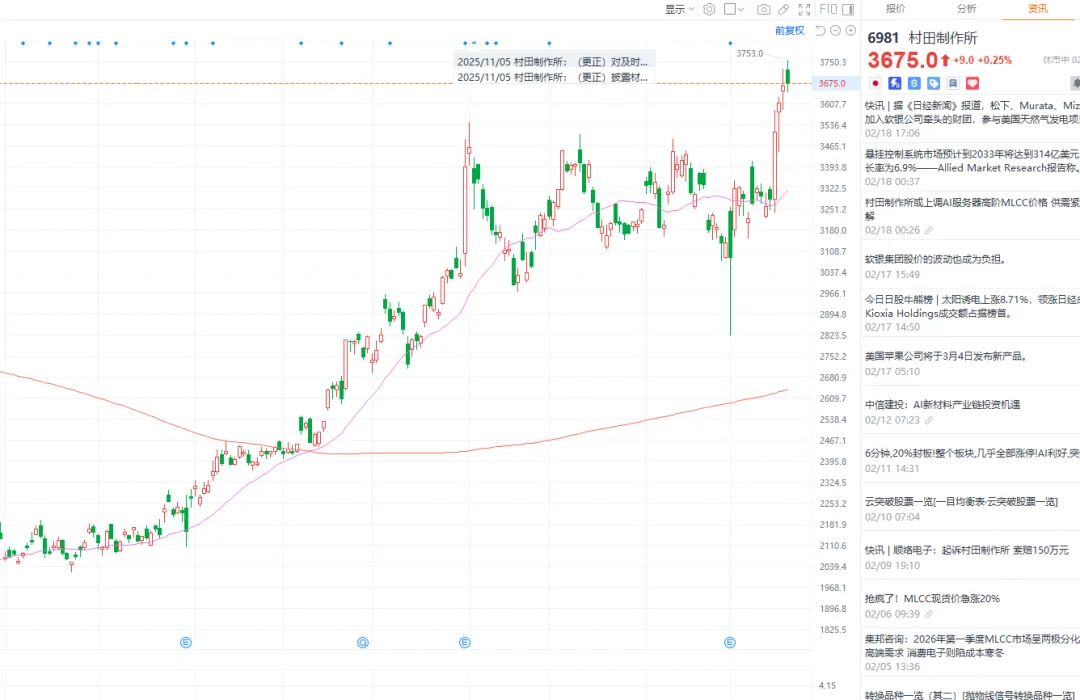Click the leftmost E earnings marker
This screenshot has height=700, width=1080.
(186, 642)
